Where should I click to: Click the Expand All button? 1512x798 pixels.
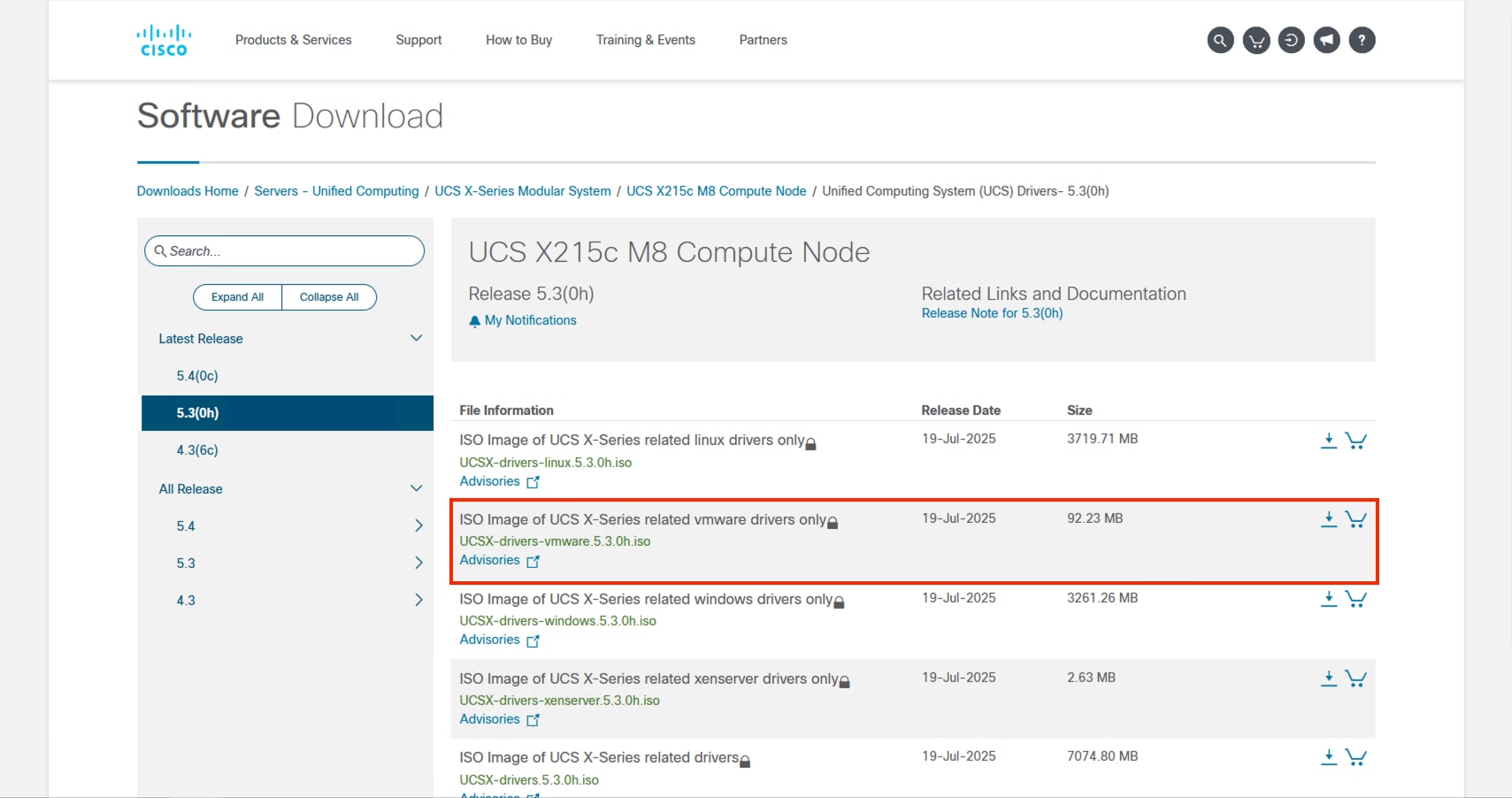[237, 297]
